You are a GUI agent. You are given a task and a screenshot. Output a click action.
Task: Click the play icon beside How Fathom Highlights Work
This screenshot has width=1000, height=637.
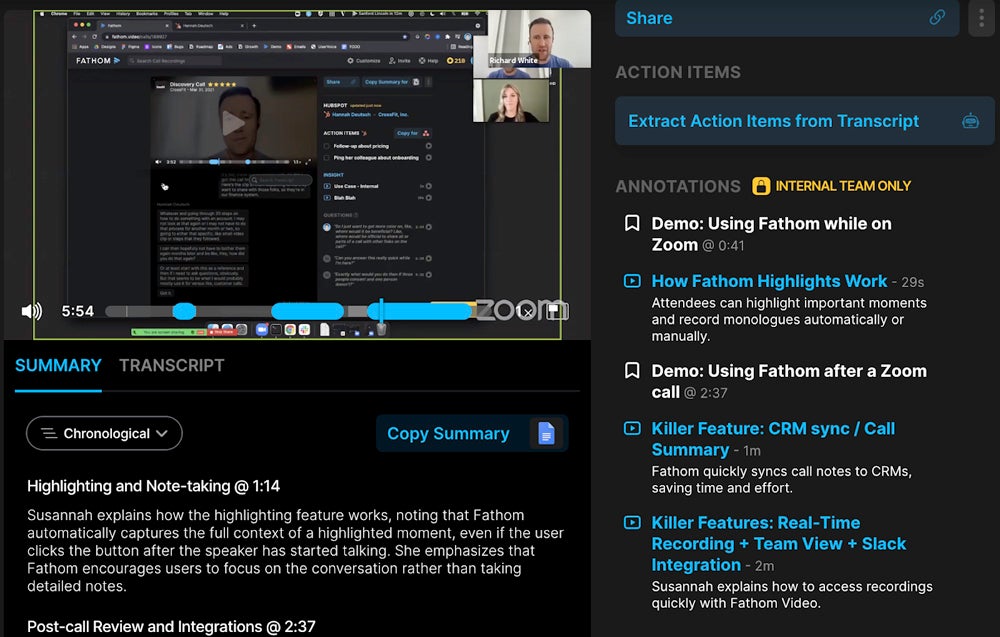(x=632, y=281)
